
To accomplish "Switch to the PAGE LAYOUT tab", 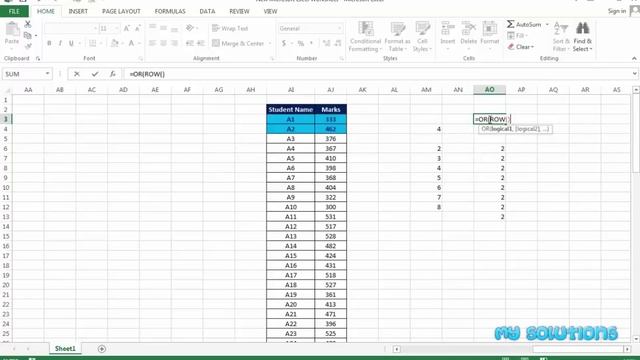I will 121,11.
